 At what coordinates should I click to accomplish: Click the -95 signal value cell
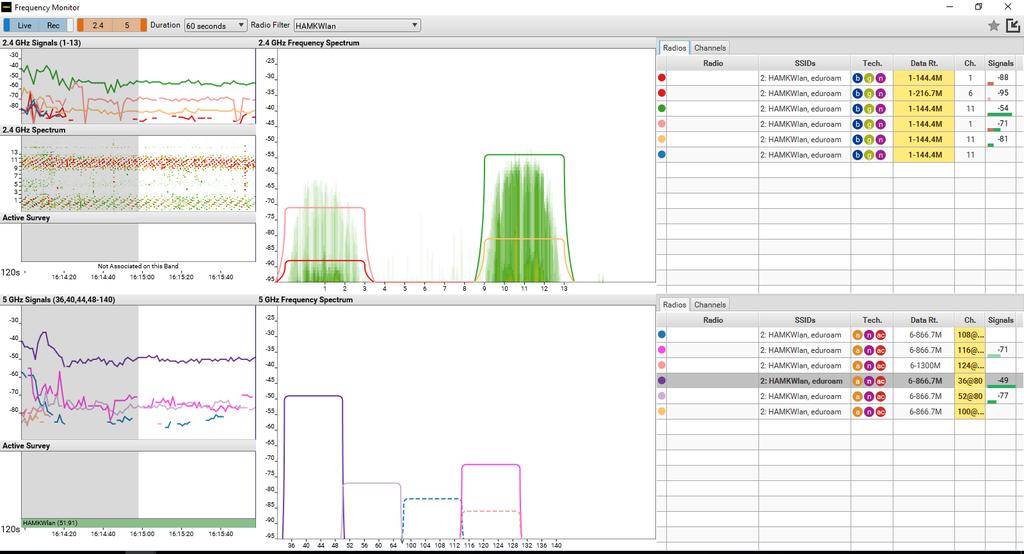[1001, 93]
